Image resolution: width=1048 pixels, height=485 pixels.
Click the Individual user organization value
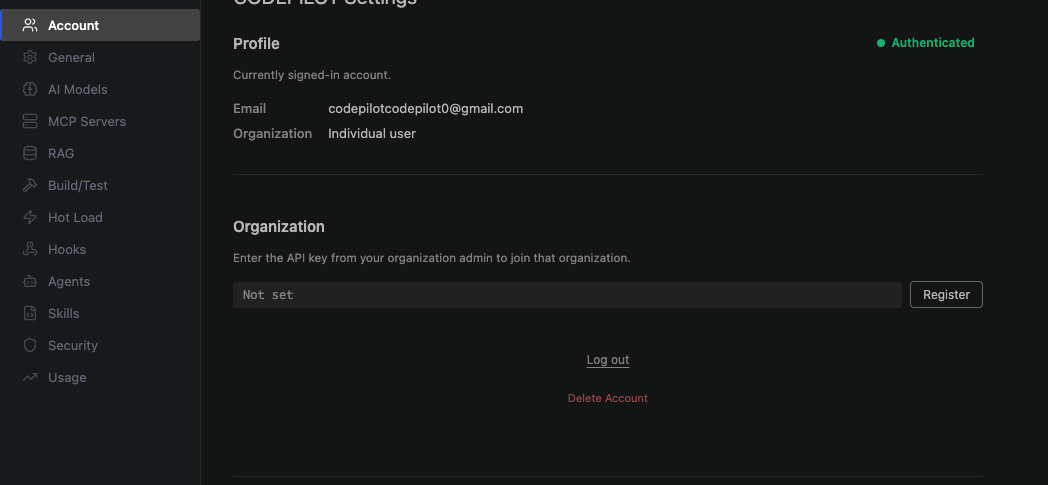[x=372, y=134]
